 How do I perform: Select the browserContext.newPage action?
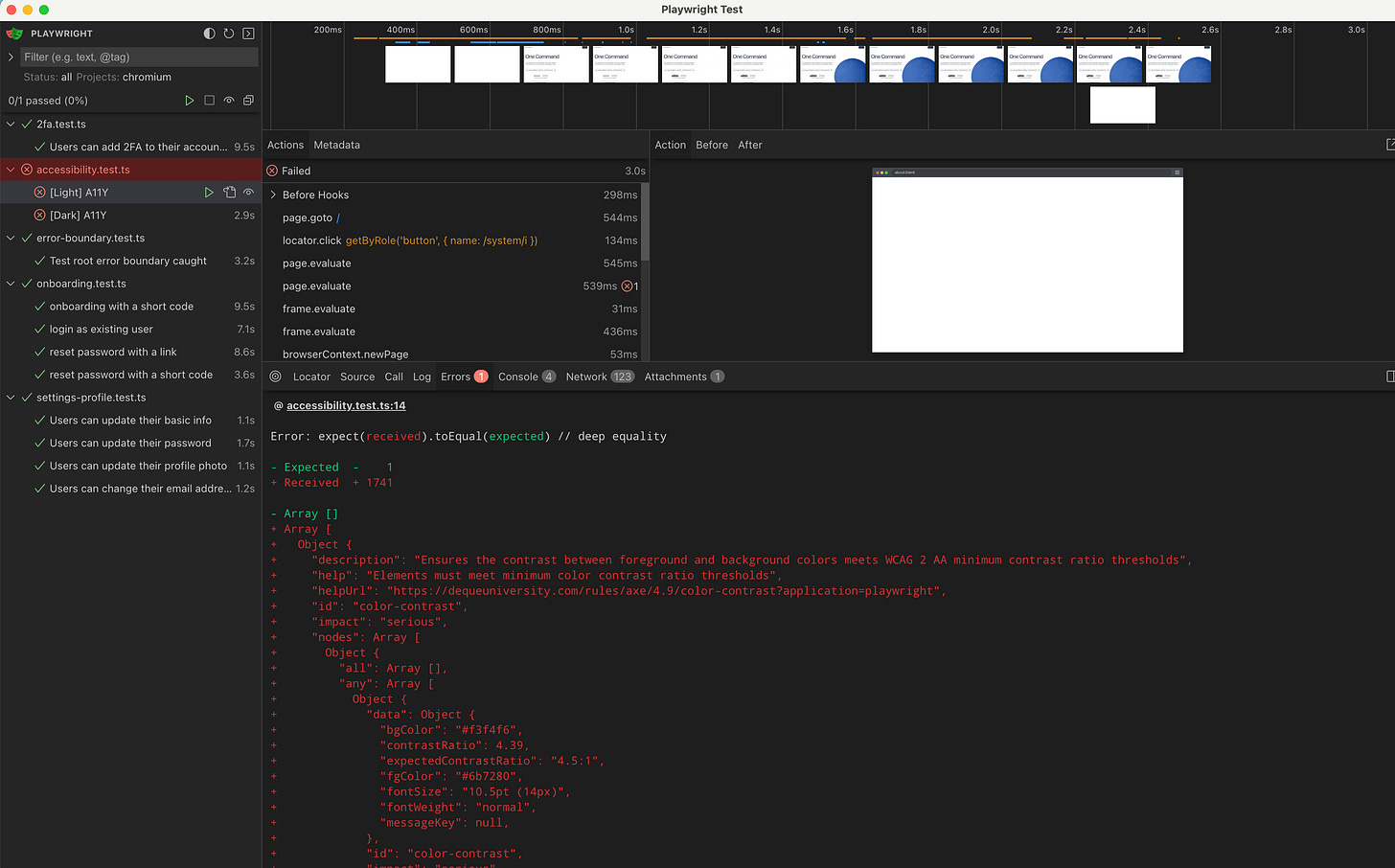tap(452, 354)
